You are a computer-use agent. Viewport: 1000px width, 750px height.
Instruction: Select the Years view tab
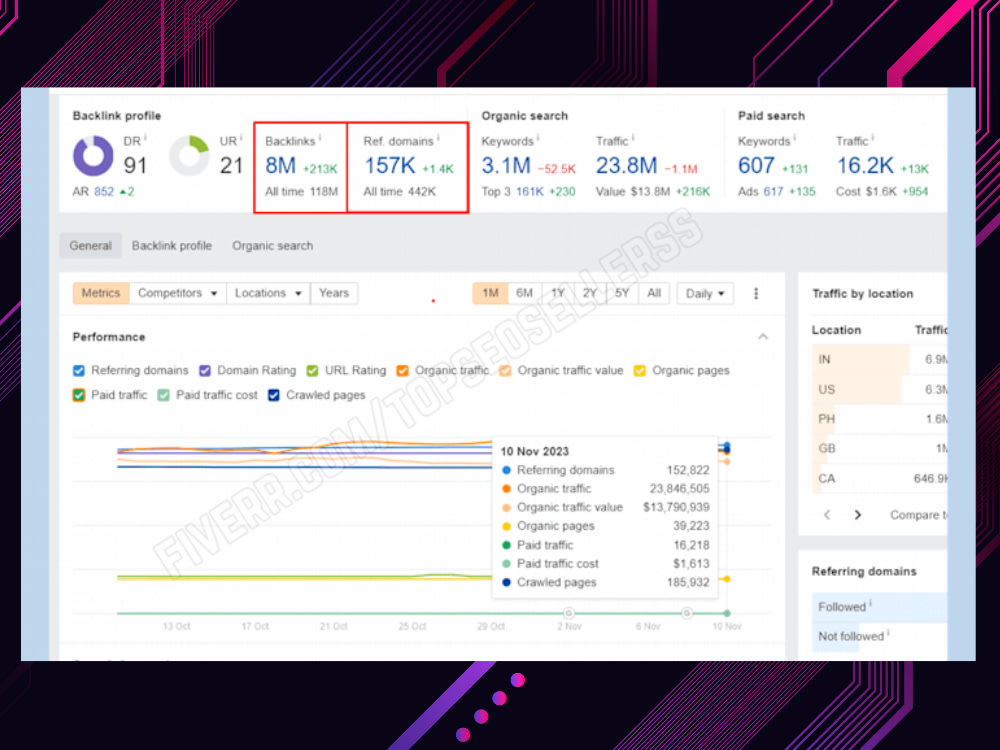pos(334,293)
